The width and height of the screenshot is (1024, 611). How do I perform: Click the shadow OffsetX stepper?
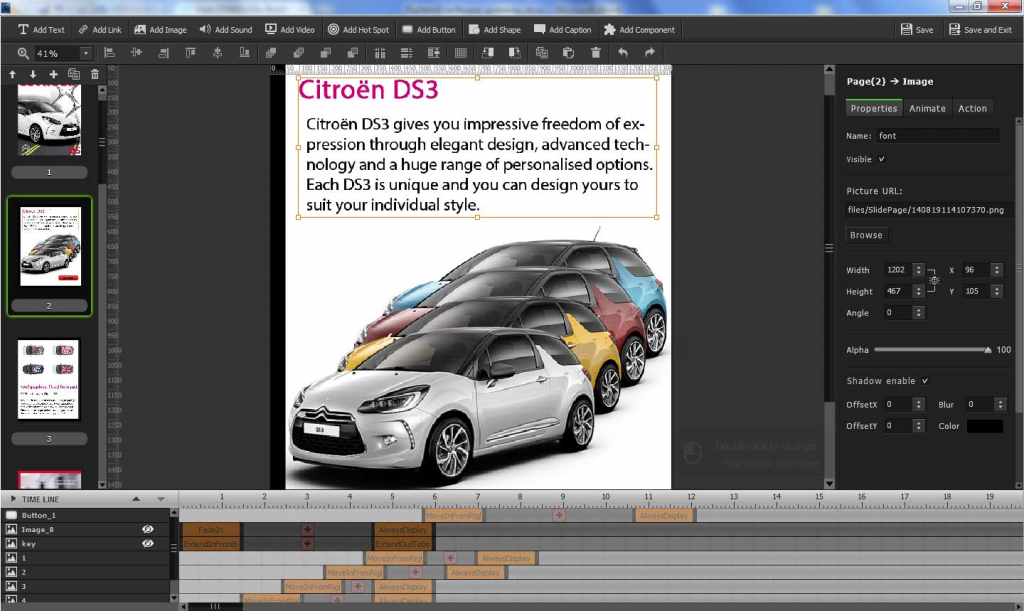coord(918,405)
